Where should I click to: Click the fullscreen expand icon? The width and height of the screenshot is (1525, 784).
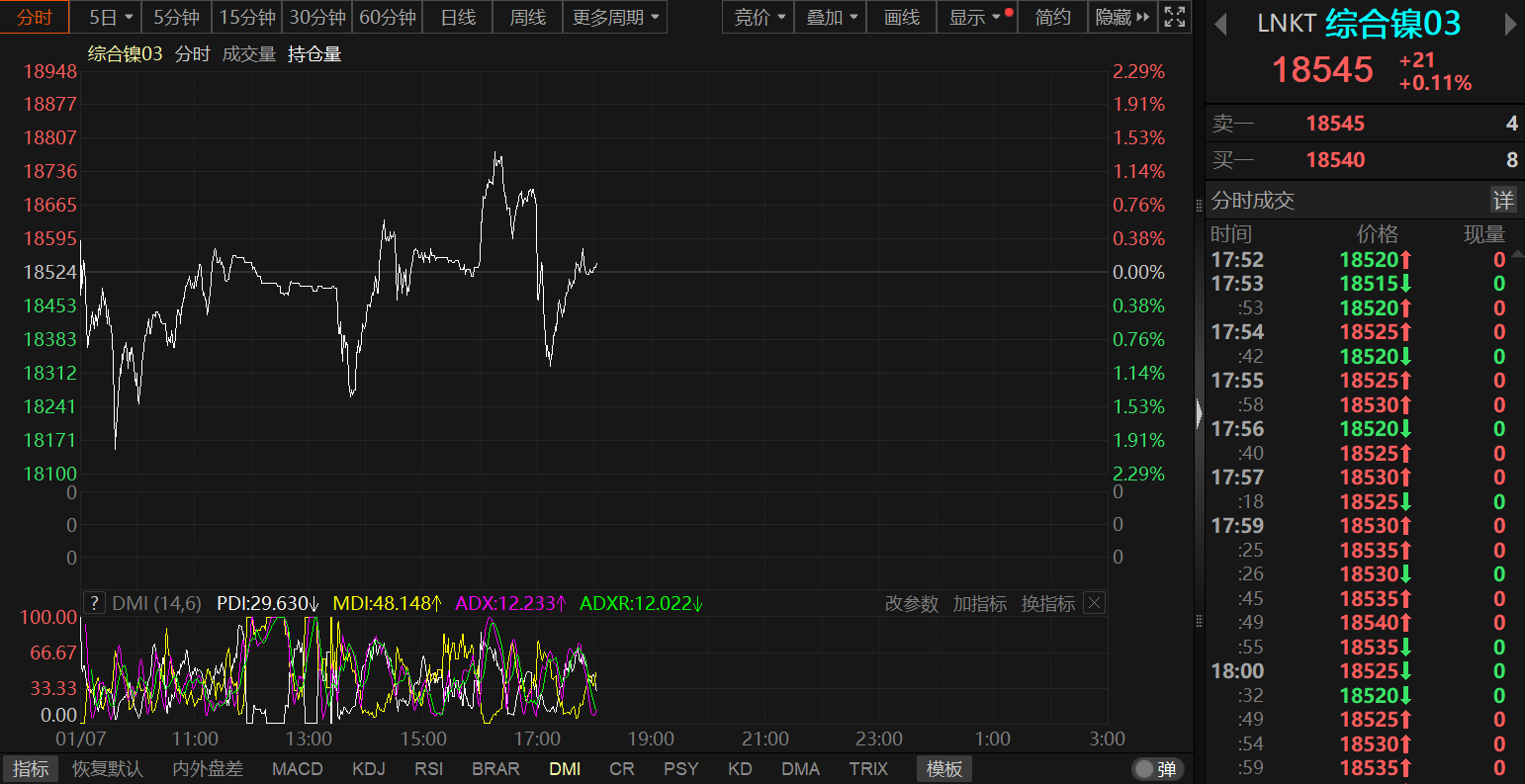point(1174,17)
